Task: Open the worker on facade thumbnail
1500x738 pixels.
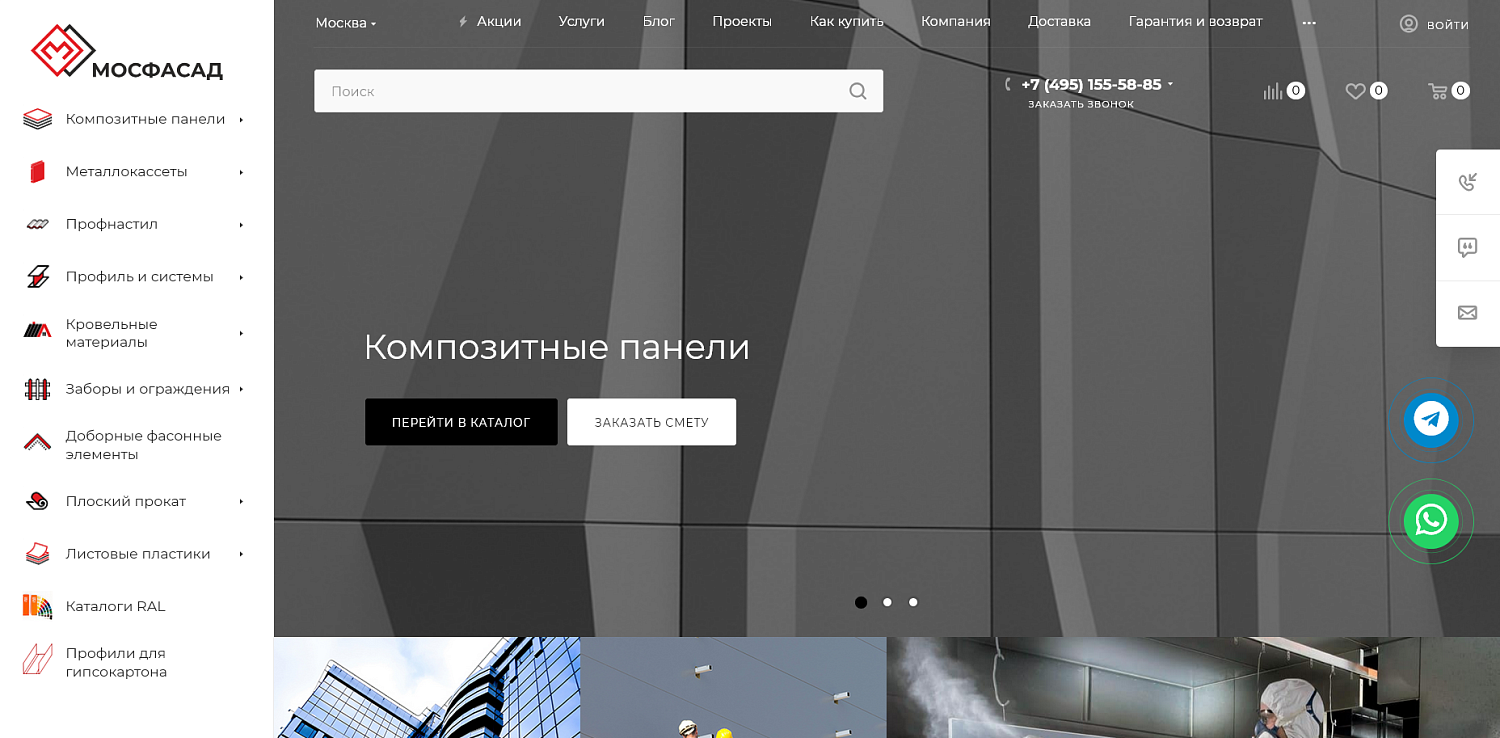Action: coord(733,688)
